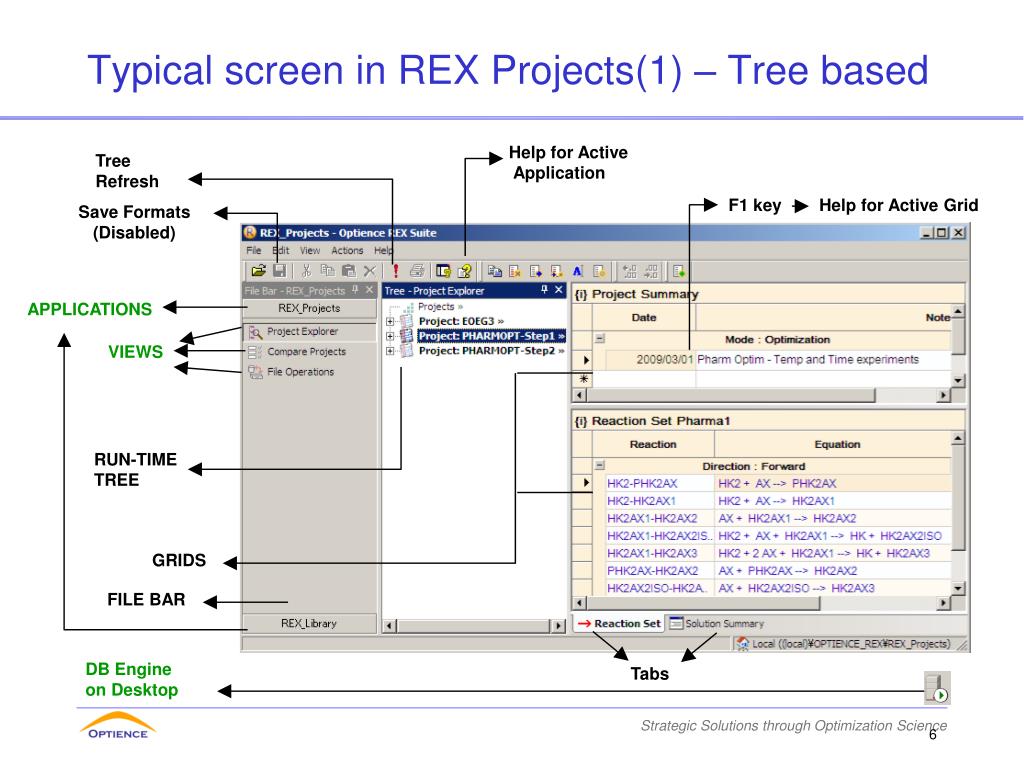Viewport: 1024px width, 768px height.
Task: Switch to the Reaction Set tab
Action: coord(619,624)
